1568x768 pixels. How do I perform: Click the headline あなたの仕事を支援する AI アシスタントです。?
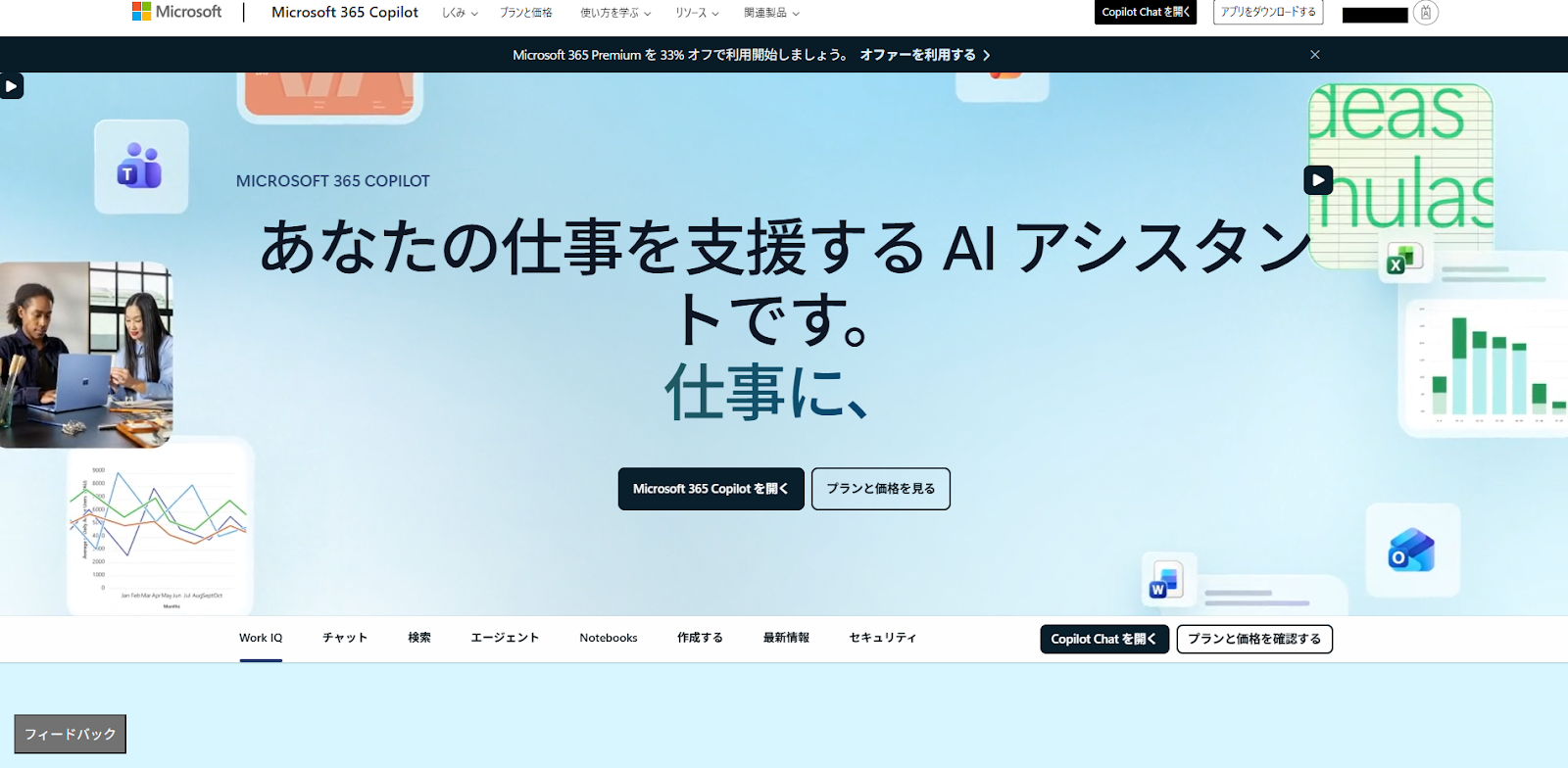(784, 282)
